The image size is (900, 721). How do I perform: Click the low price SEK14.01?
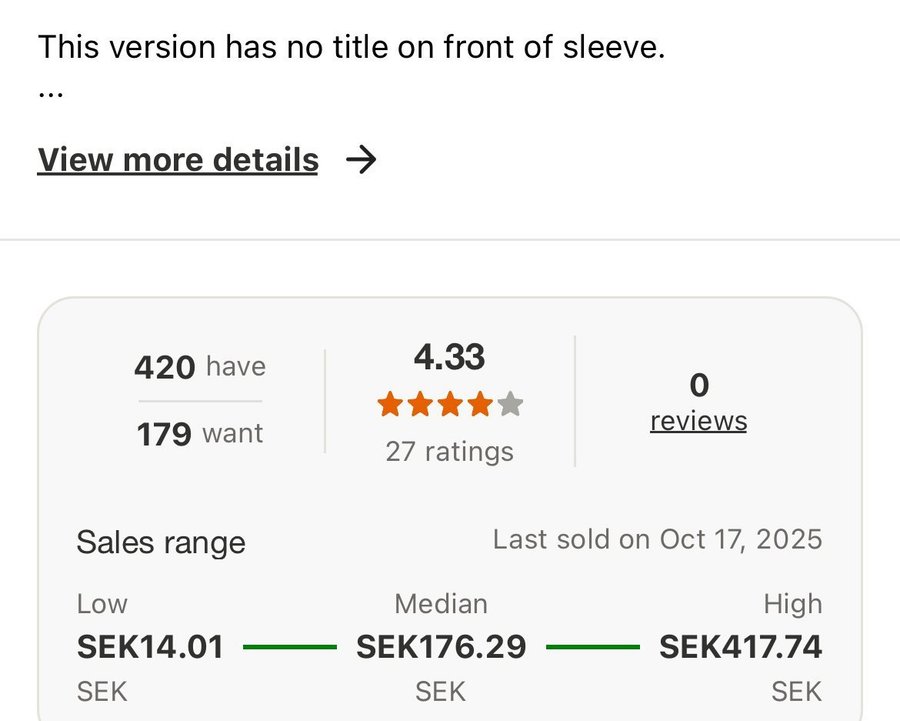150,647
